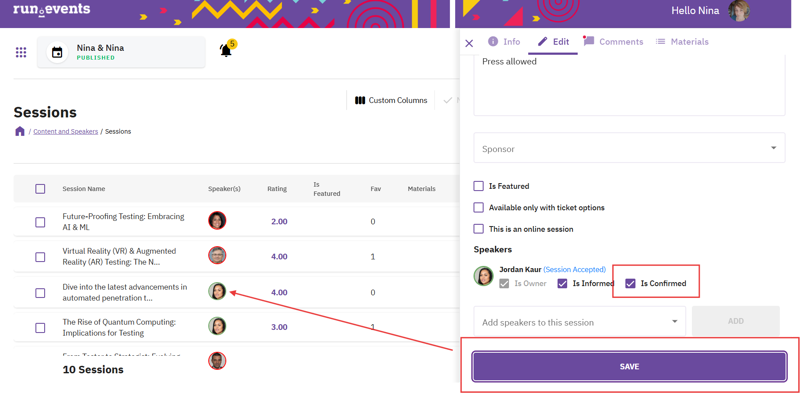Click the Save button
Screen dimensions: 800x393
point(629,366)
